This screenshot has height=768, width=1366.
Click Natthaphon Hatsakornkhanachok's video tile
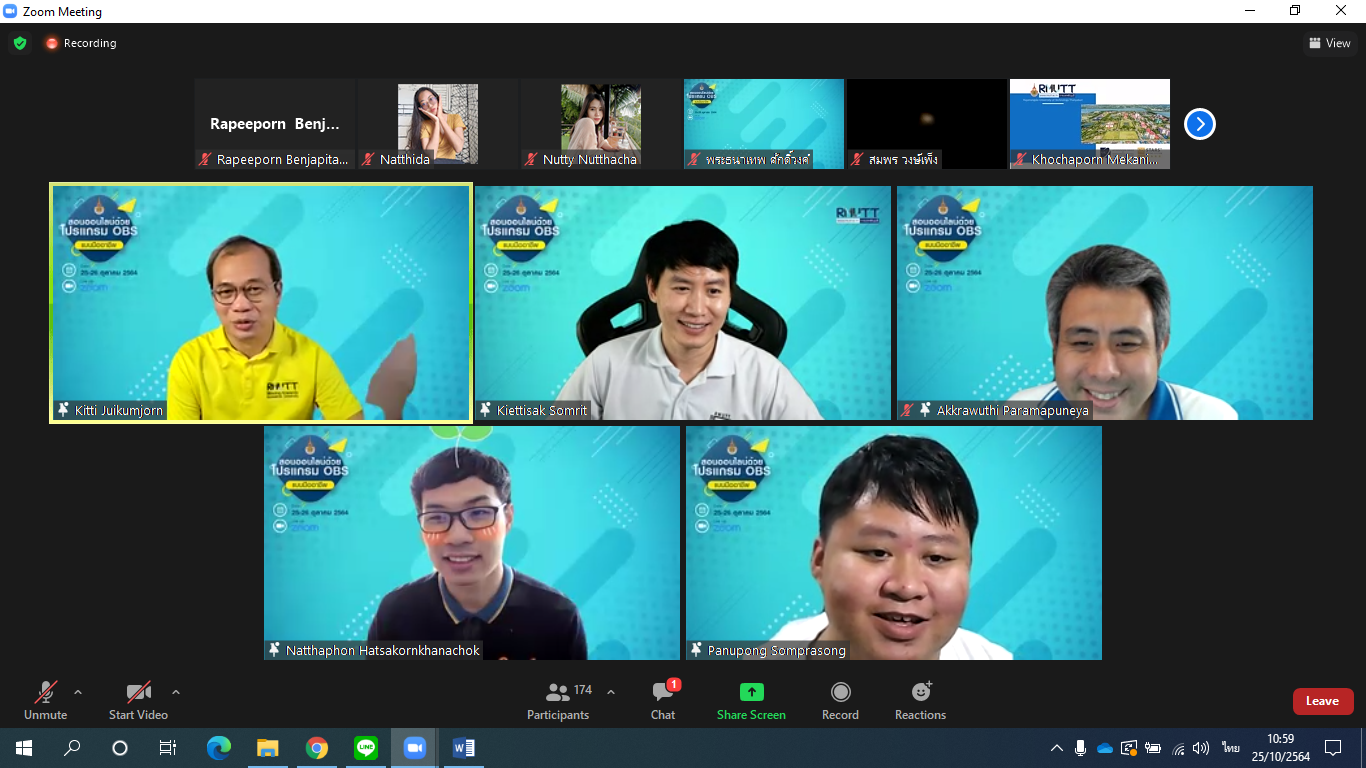point(472,543)
